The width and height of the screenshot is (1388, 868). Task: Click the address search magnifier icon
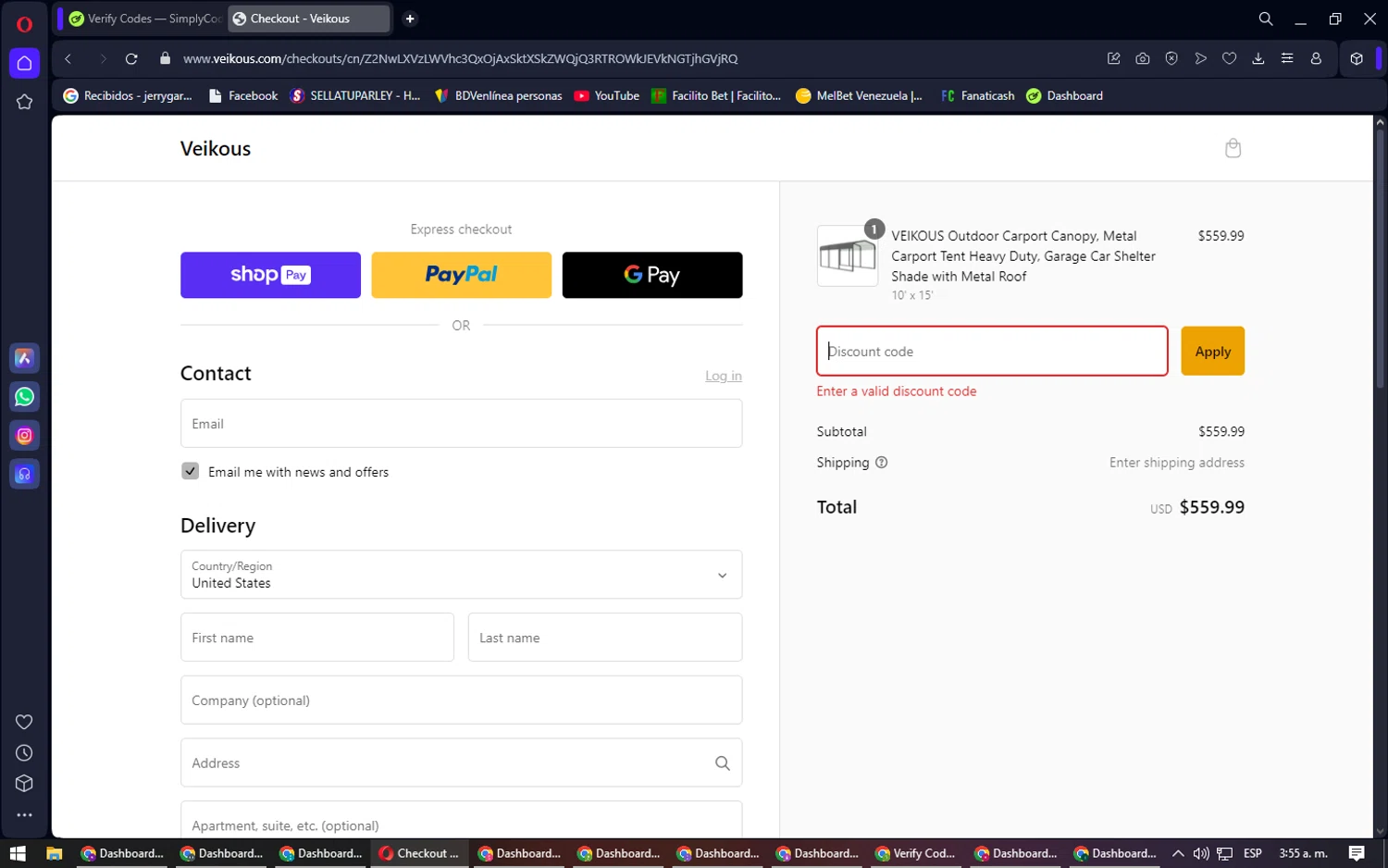click(723, 763)
